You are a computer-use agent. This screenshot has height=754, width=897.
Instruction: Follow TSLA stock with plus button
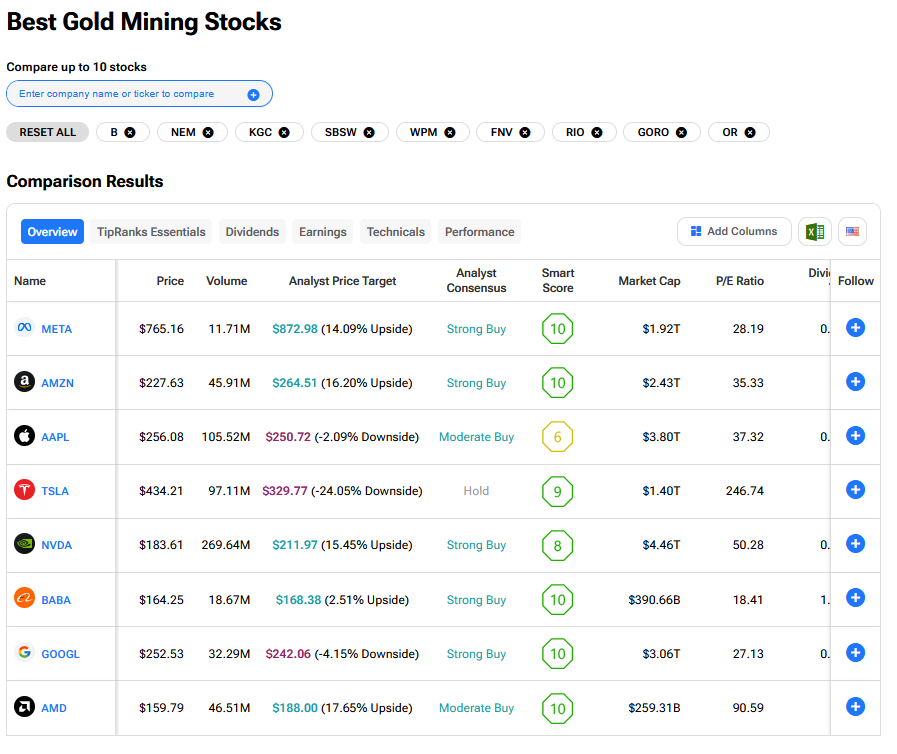coord(855,490)
